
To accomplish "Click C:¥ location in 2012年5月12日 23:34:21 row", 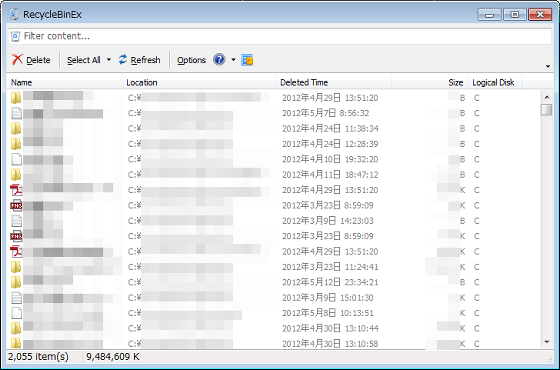I will pos(135,282).
